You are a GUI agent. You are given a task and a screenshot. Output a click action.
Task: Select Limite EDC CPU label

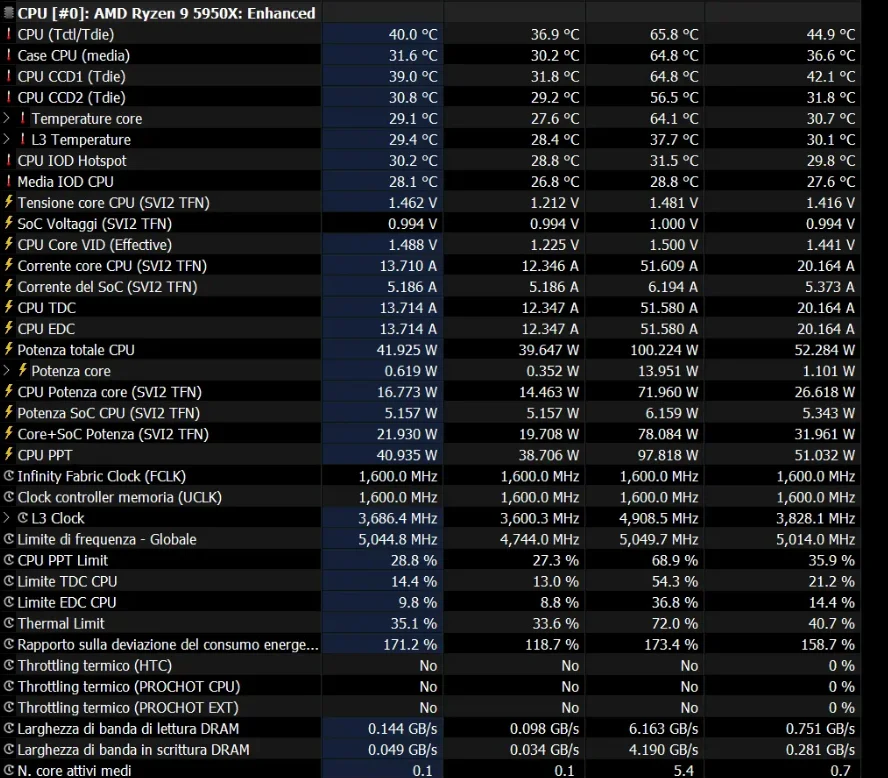click(67, 602)
